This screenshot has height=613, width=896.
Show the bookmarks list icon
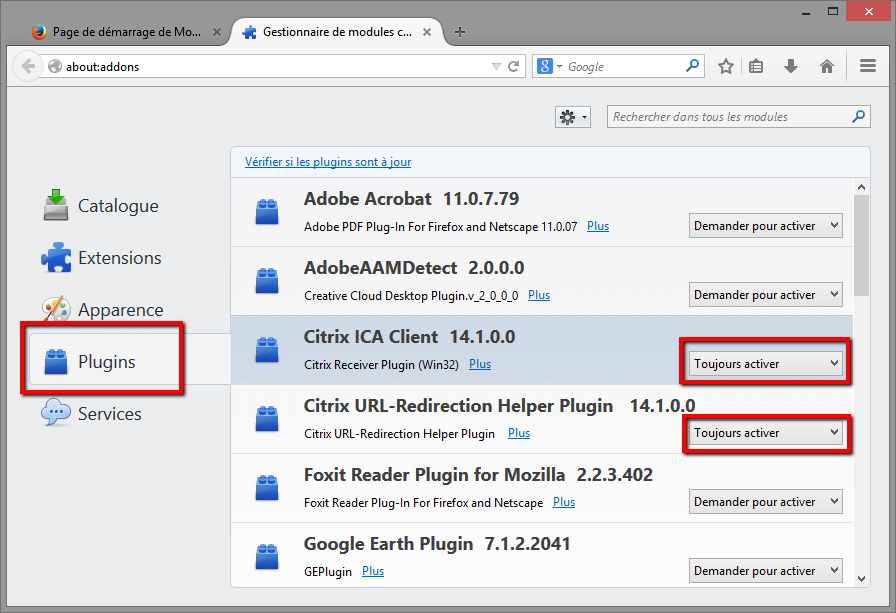pyautogui.click(x=756, y=66)
